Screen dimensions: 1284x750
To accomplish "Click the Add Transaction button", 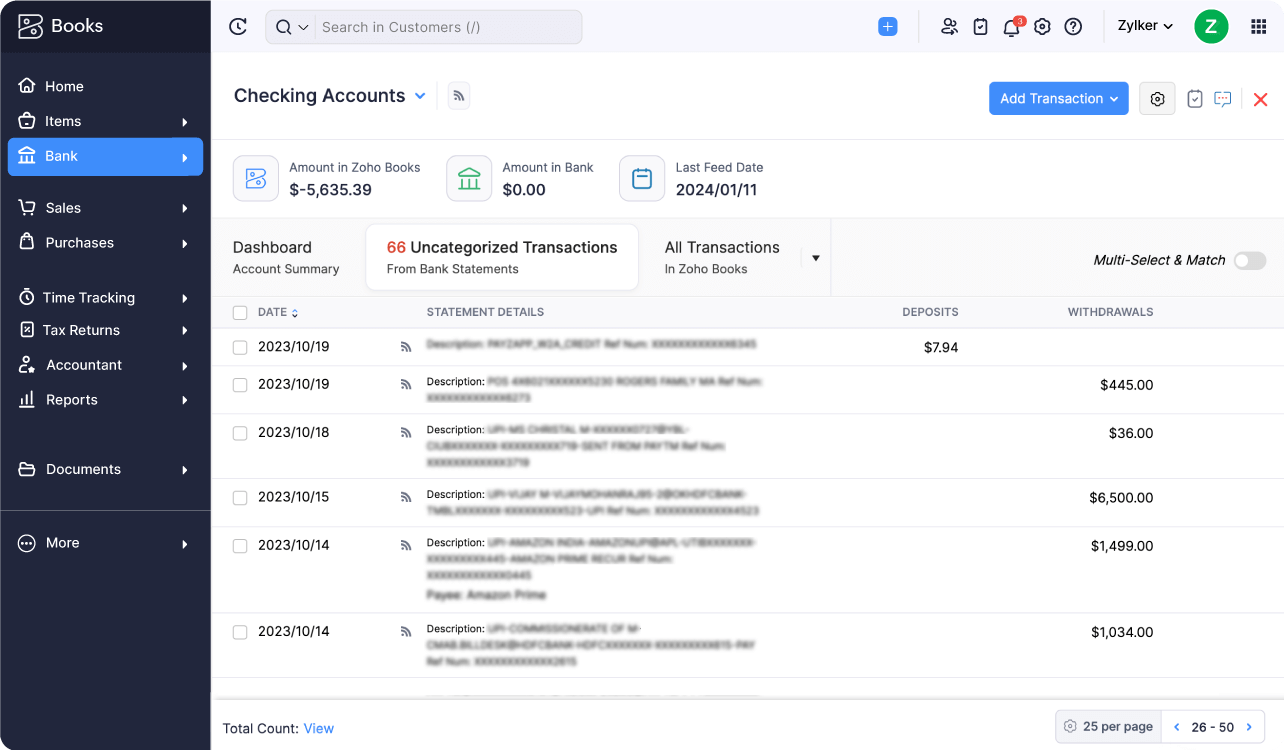I will click(x=1058, y=99).
